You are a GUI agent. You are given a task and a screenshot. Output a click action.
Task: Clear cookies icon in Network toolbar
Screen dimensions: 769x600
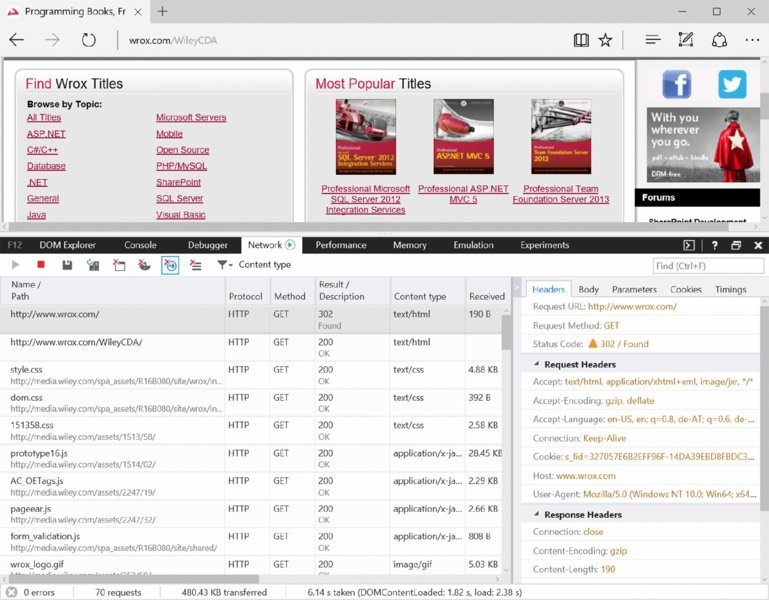[144, 265]
